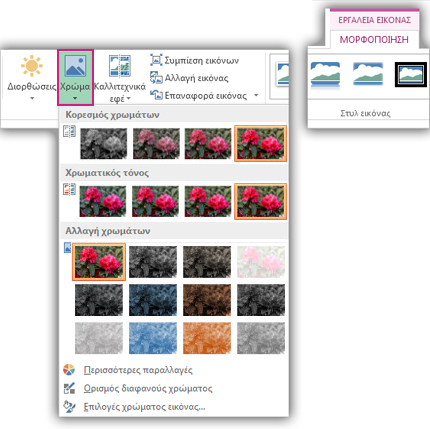Click the Αλλαγή χρωμάτων section heading
The width and height of the screenshot is (430, 429).
click(x=108, y=231)
